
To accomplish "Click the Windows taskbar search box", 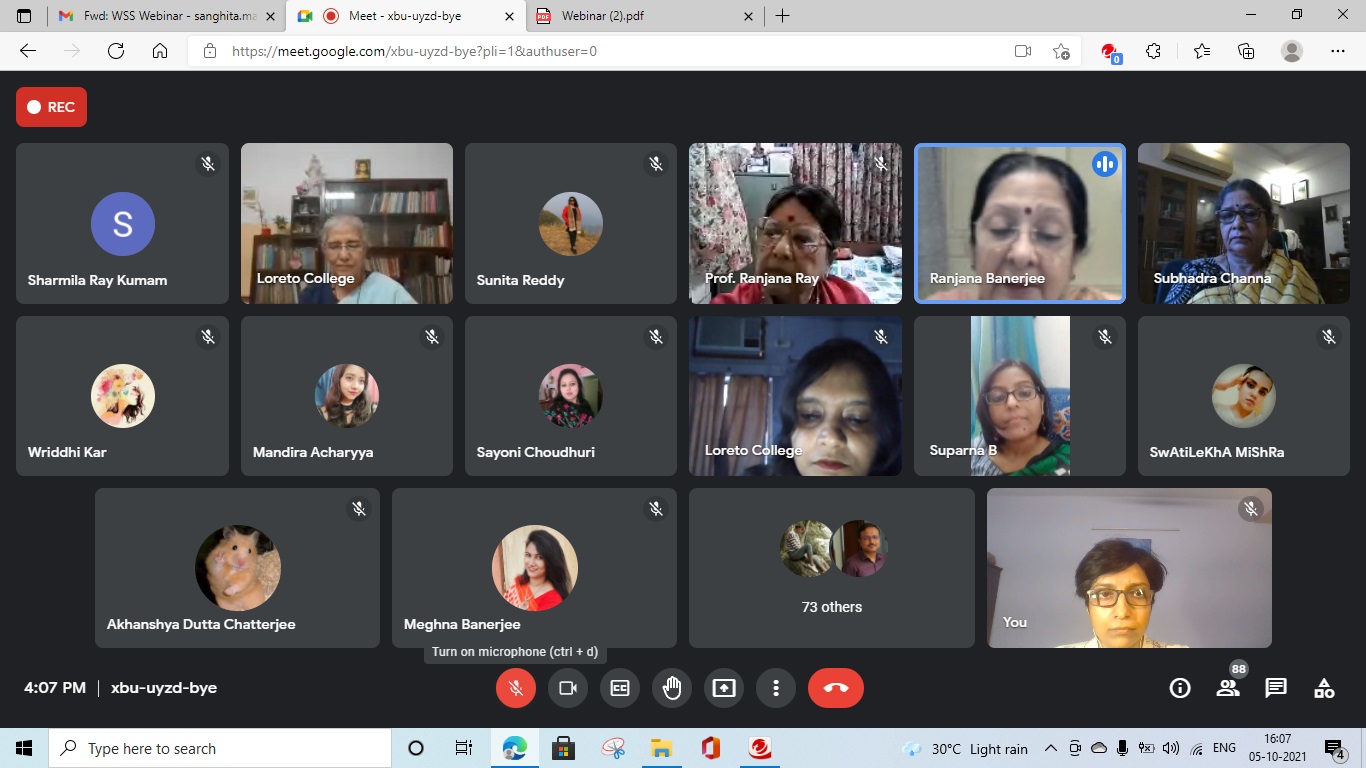I will [x=220, y=749].
